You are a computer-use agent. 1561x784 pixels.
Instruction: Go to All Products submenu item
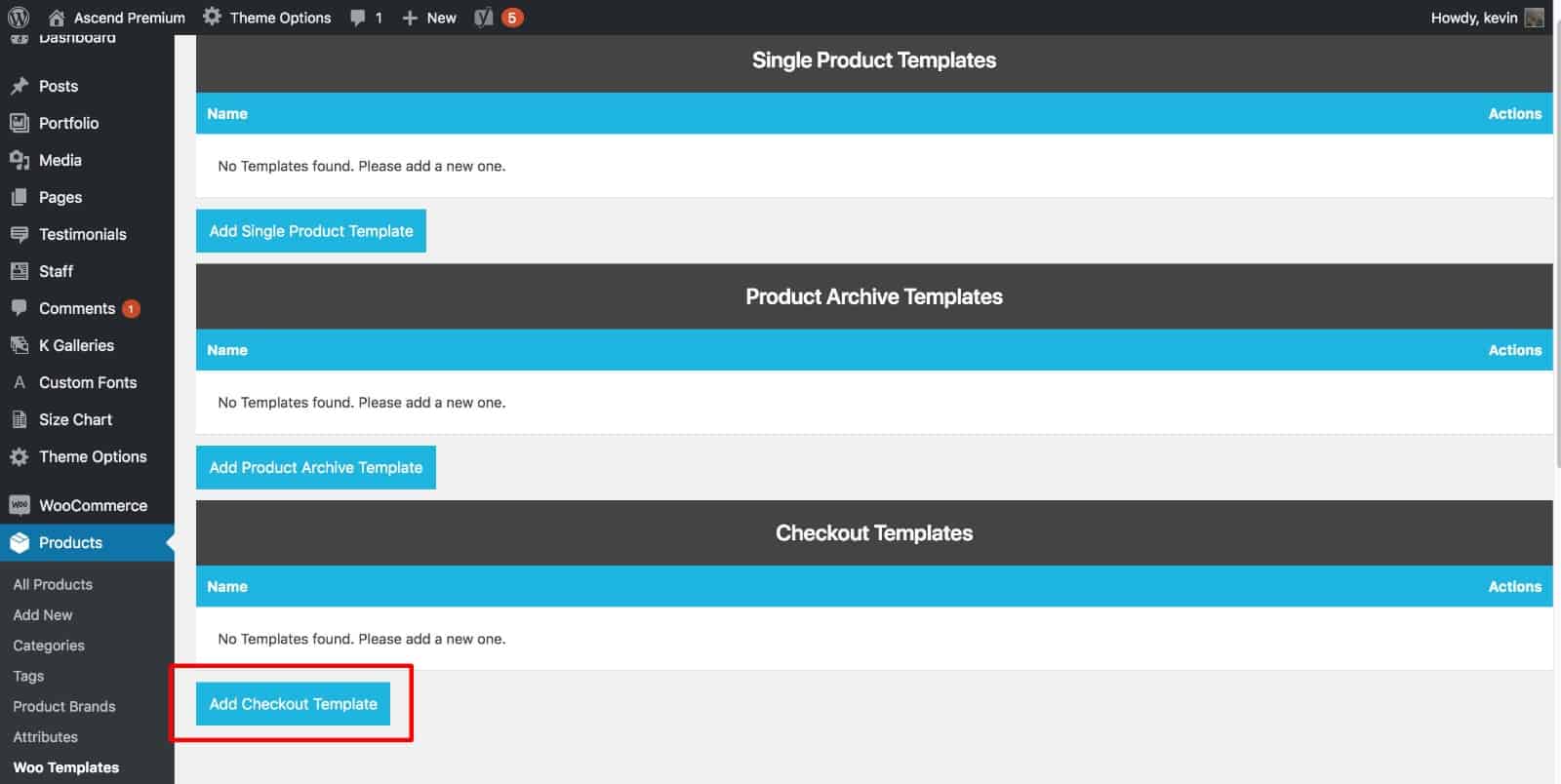[x=53, y=584]
